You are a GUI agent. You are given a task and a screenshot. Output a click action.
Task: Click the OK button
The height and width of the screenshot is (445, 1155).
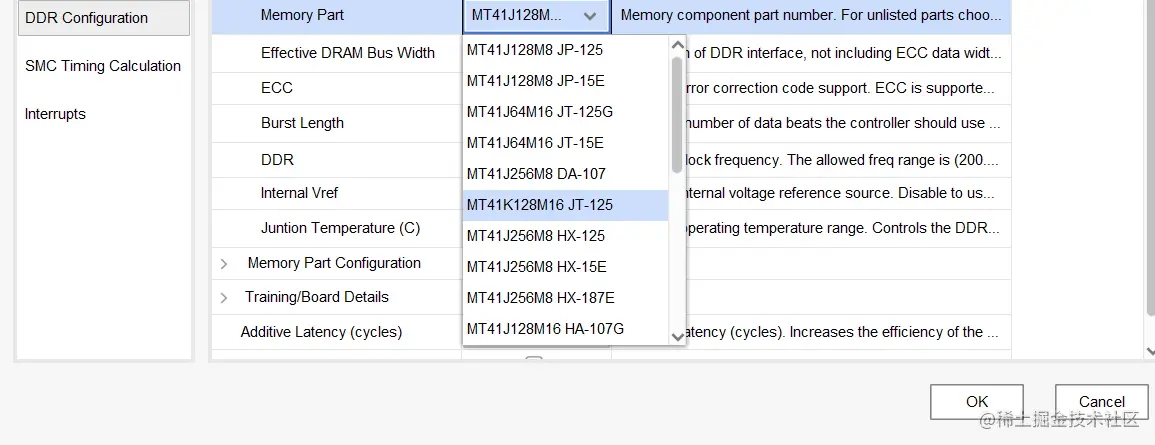click(976, 401)
